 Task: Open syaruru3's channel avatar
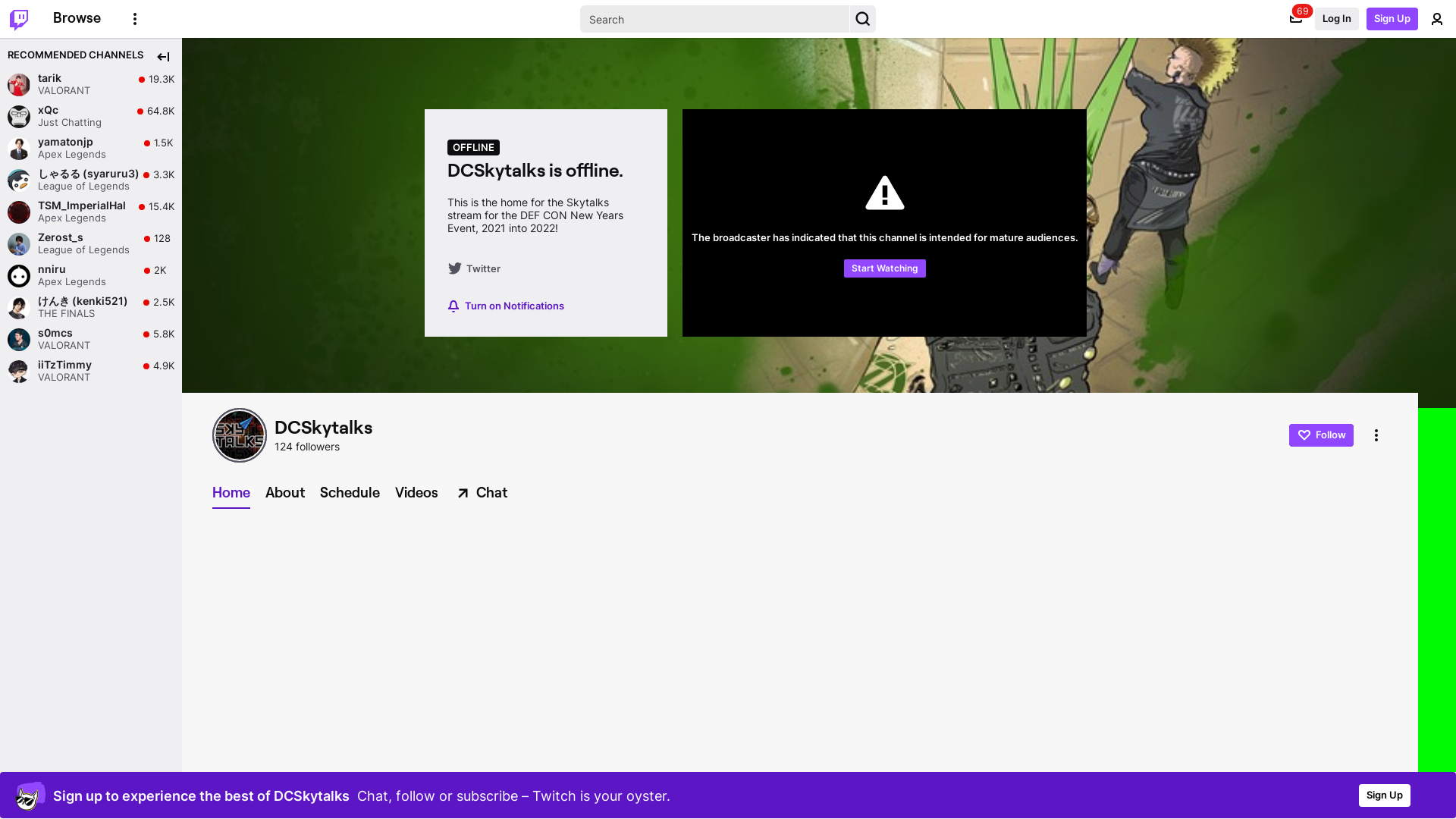(x=19, y=180)
